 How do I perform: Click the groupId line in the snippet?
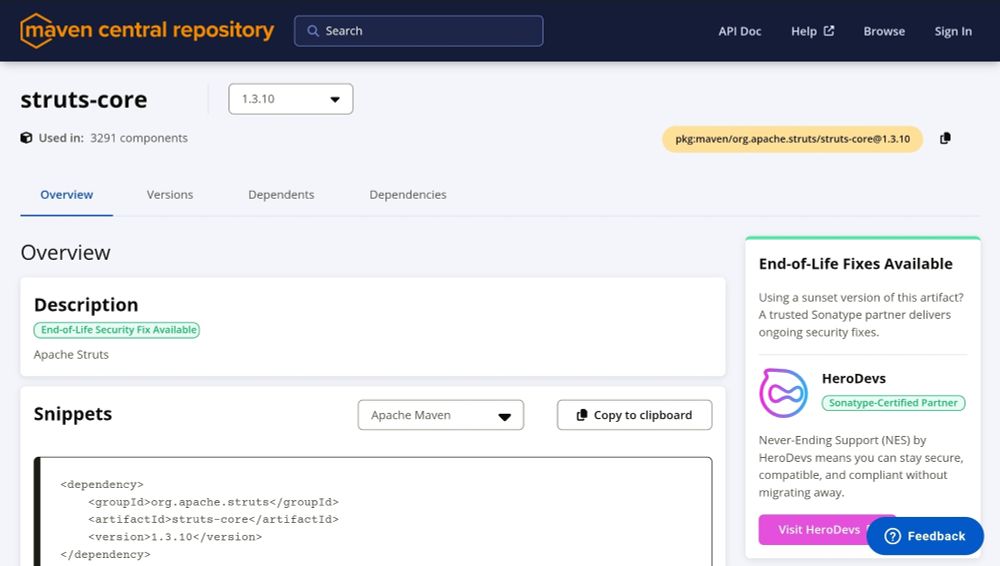214,502
